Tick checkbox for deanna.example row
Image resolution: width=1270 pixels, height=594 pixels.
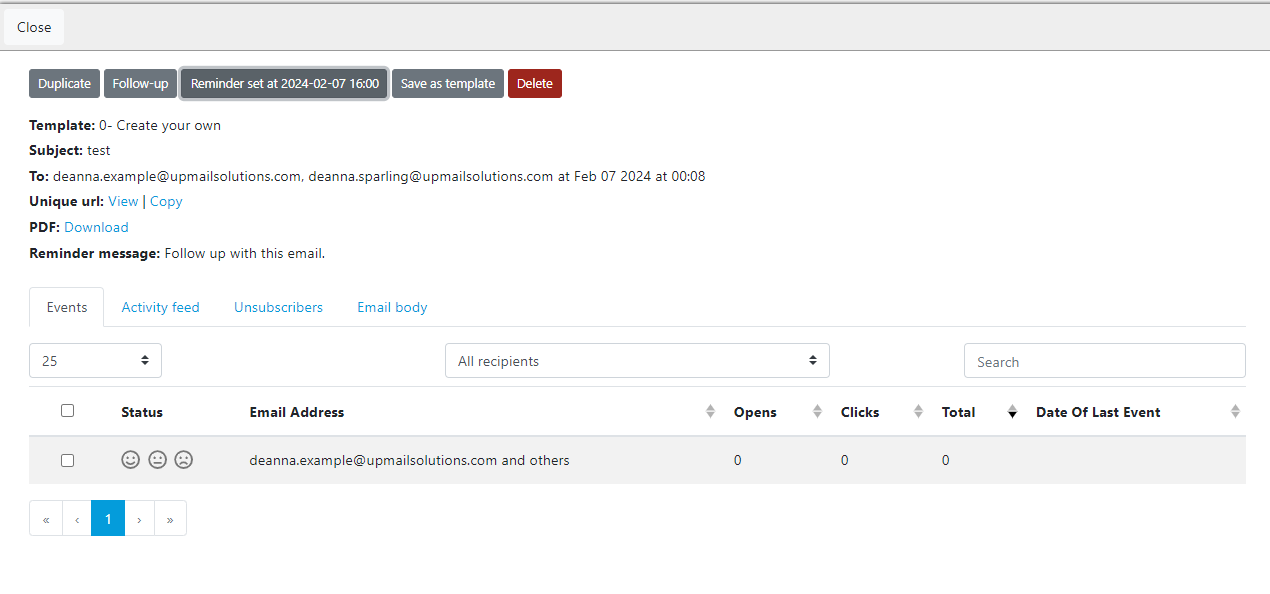(67, 460)
